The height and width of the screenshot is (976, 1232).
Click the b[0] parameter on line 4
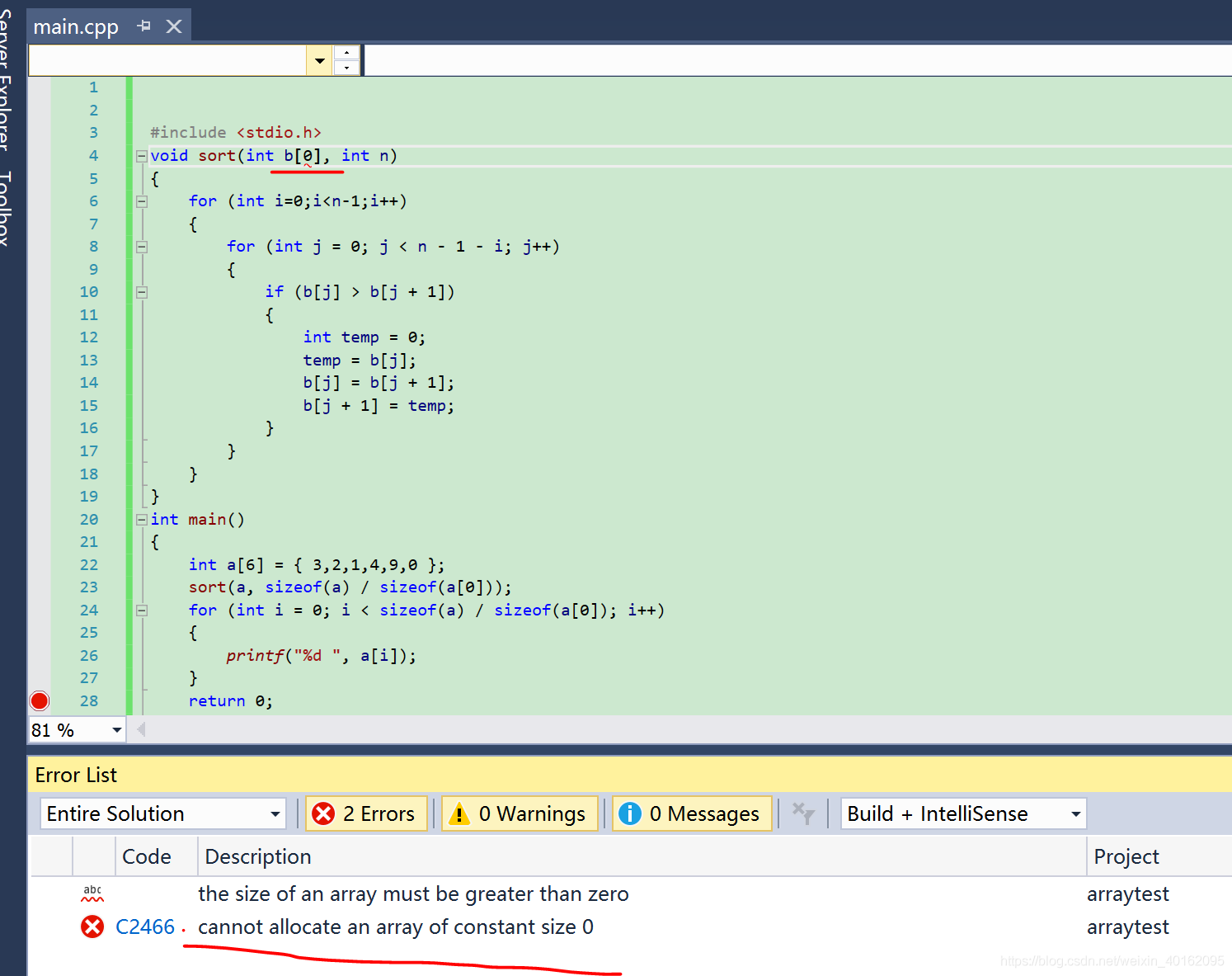(x=302, y=156)
